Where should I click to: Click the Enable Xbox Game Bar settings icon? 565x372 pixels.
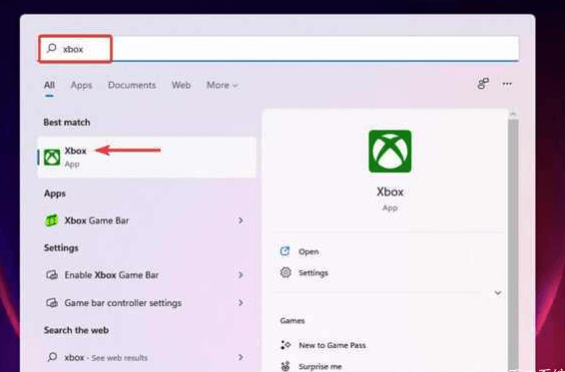52,275
